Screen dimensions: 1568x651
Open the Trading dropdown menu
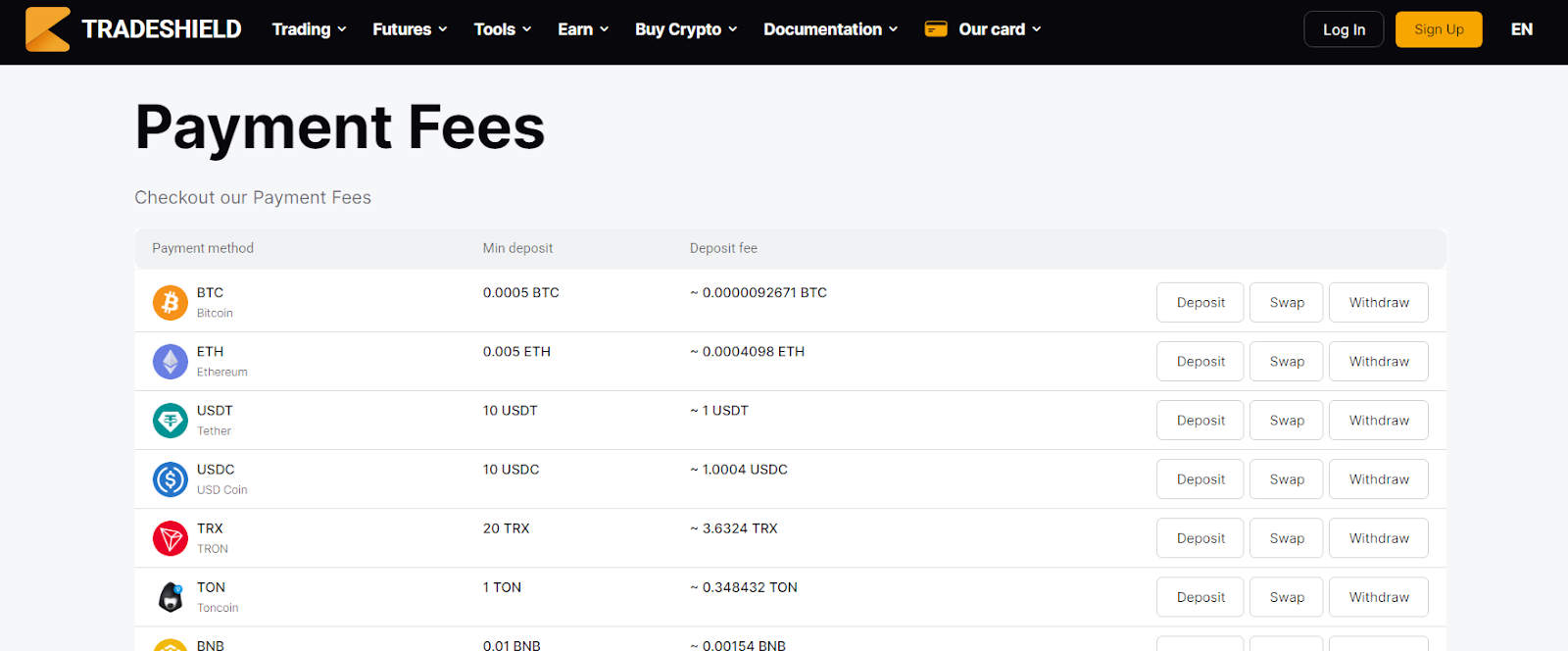pyautogui.click(x=309, y=29)
